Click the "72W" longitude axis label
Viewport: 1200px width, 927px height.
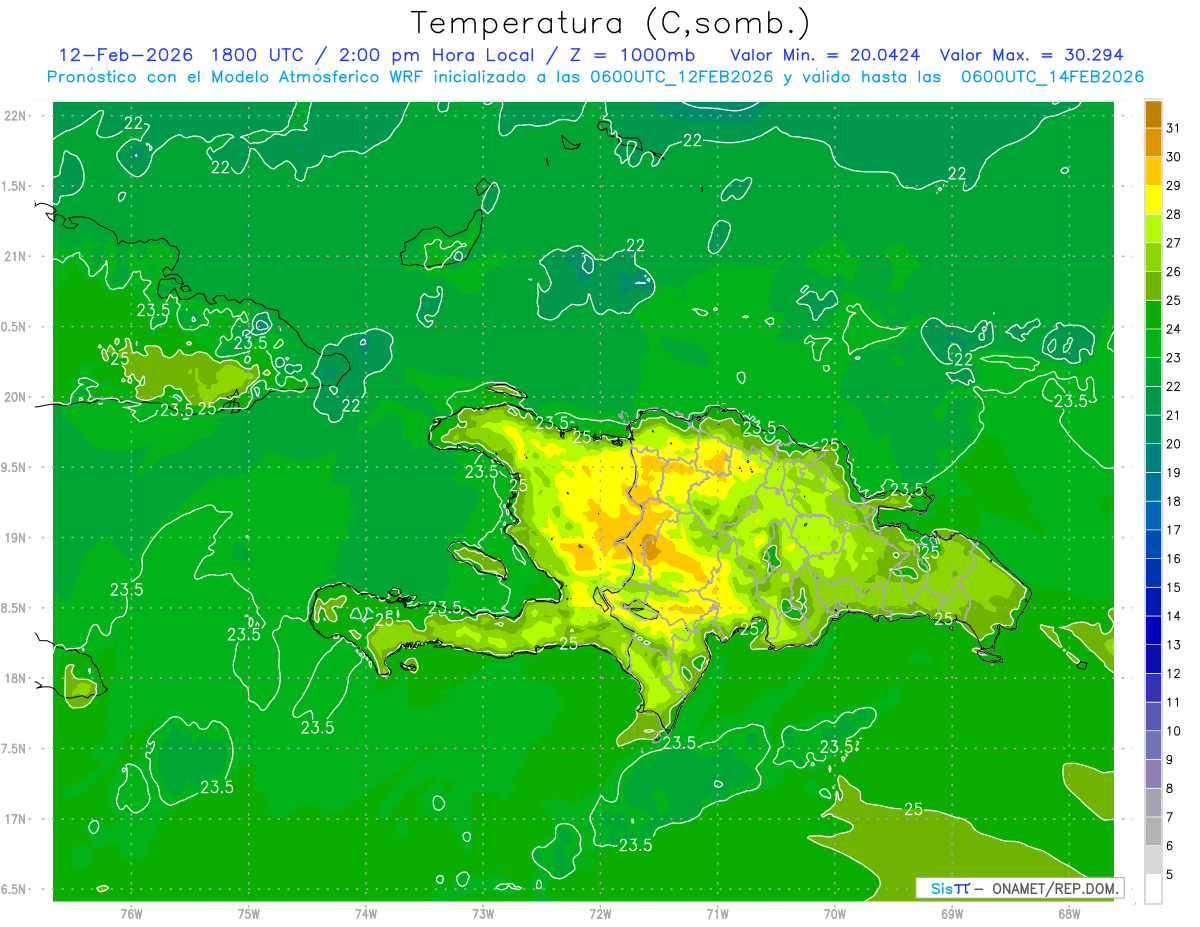(x=600, y=913)
